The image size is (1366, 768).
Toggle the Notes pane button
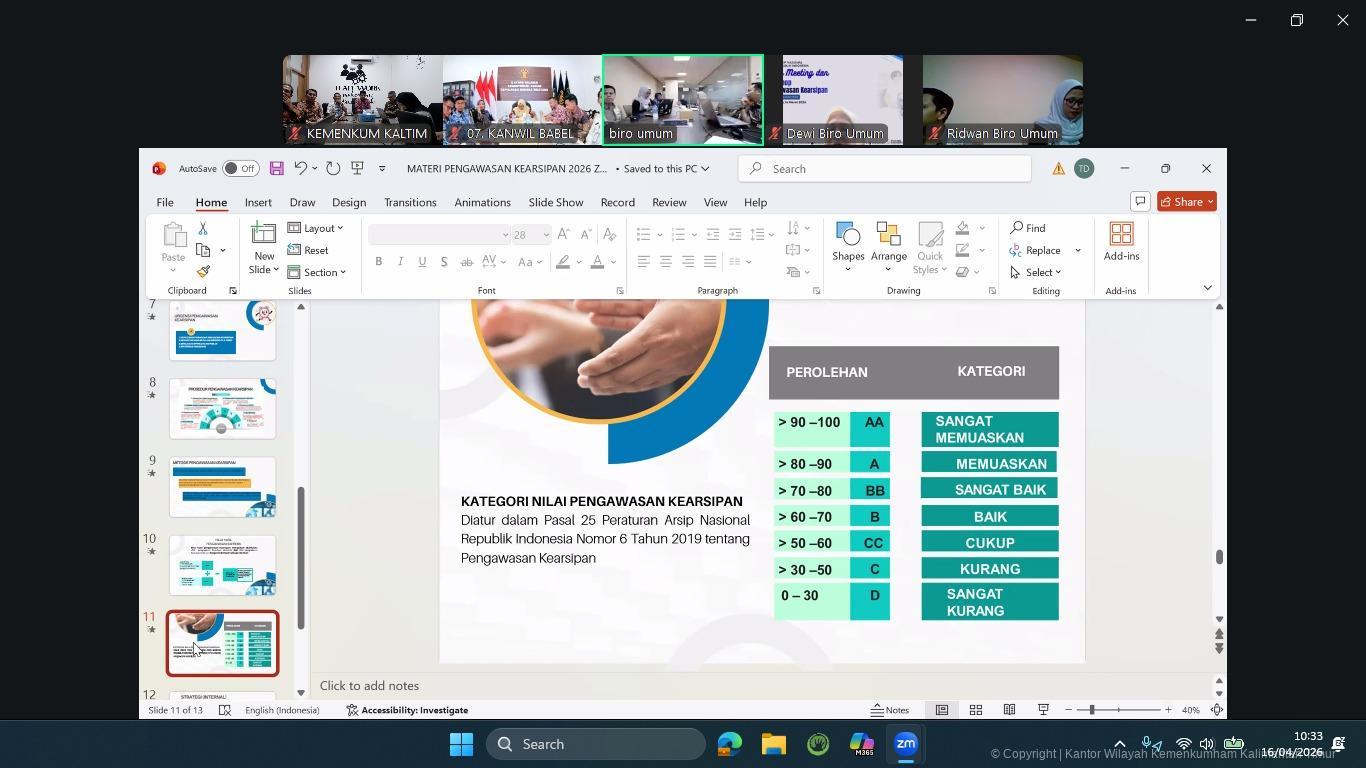click(889, 710)
